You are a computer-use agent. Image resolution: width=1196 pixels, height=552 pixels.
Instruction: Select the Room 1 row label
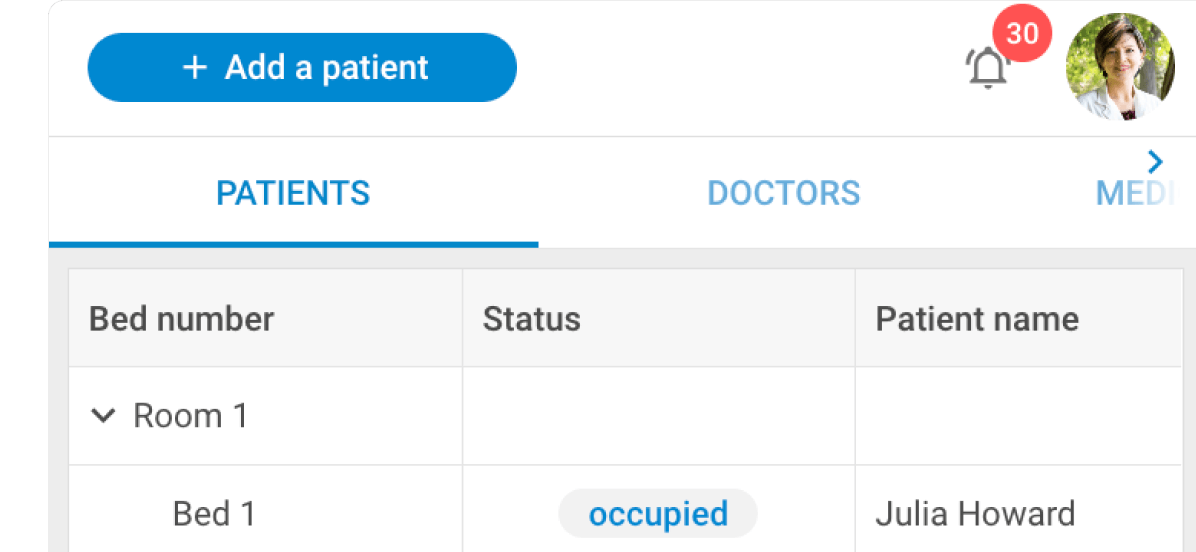tap(191, 416)
